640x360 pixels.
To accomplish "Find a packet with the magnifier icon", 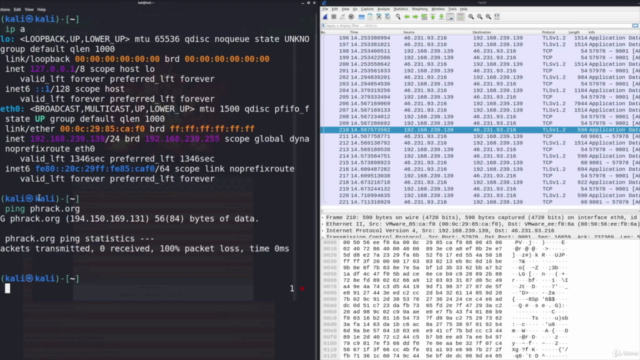I will click(x=398, y=17).
